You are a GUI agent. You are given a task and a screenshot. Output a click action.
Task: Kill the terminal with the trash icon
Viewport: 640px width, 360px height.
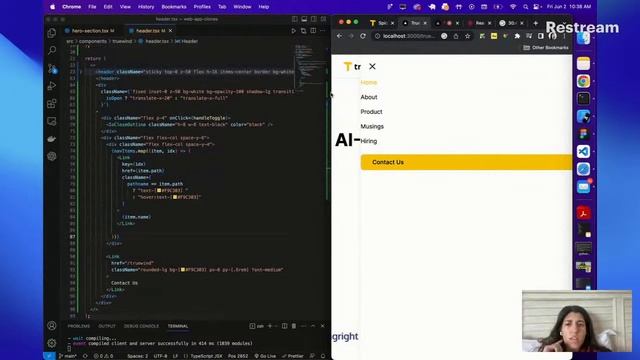tap(294, 326)
